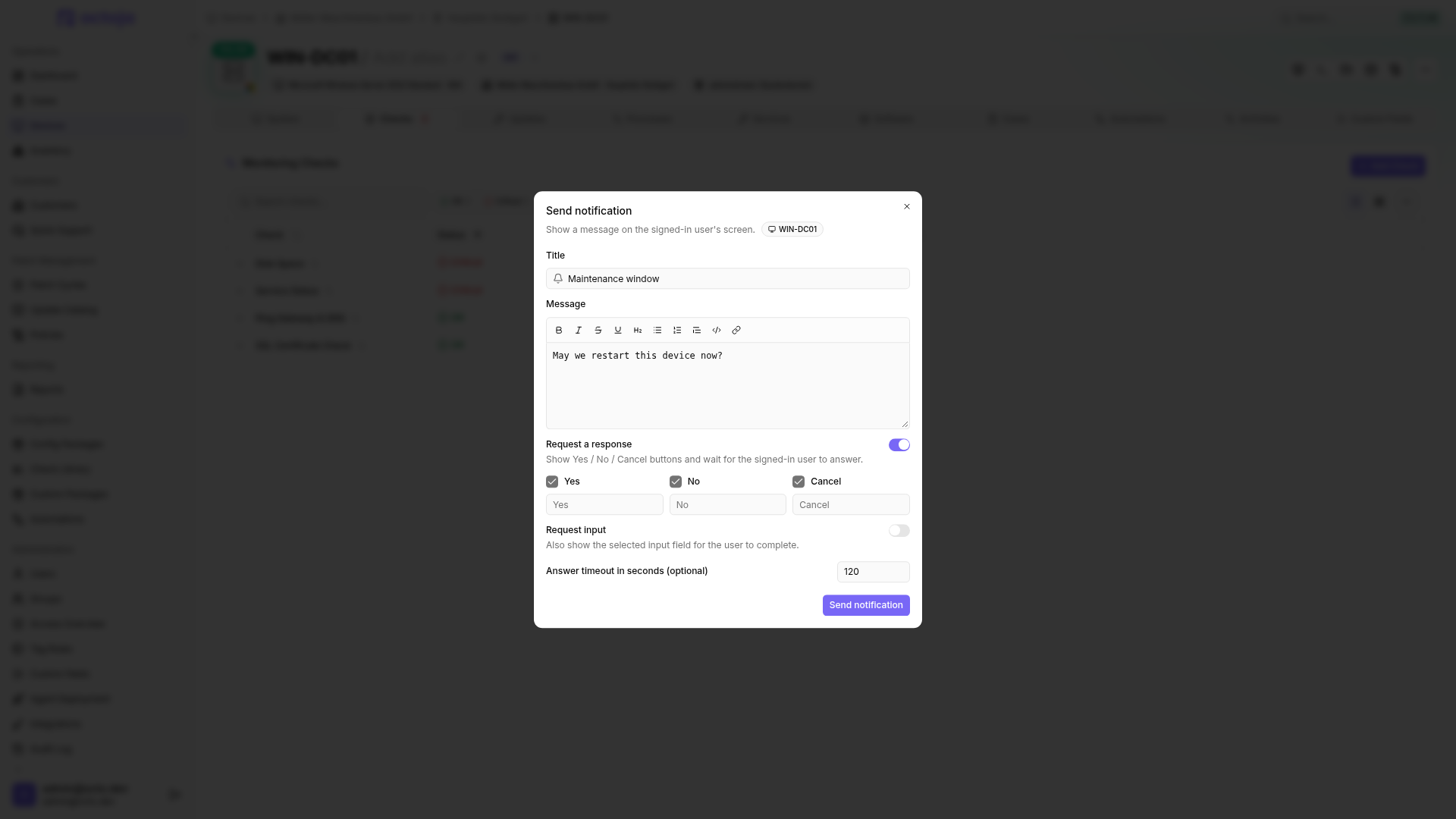Click the message box resize handle
1456x819 pixels.
coord(905,424)
